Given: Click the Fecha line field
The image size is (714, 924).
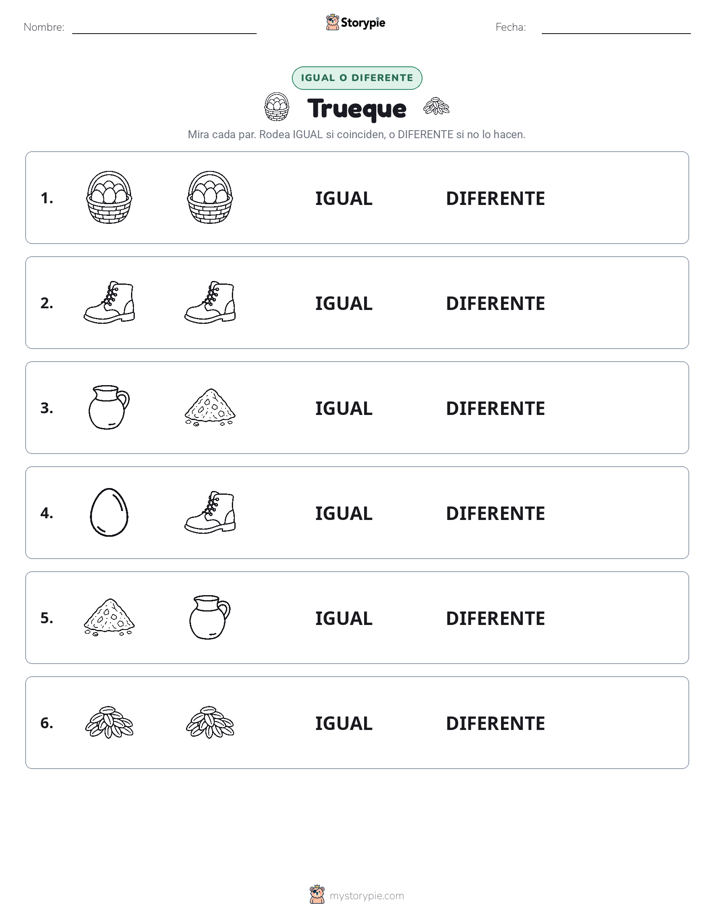Looking at the screenshot, I should tap(616, 28).
